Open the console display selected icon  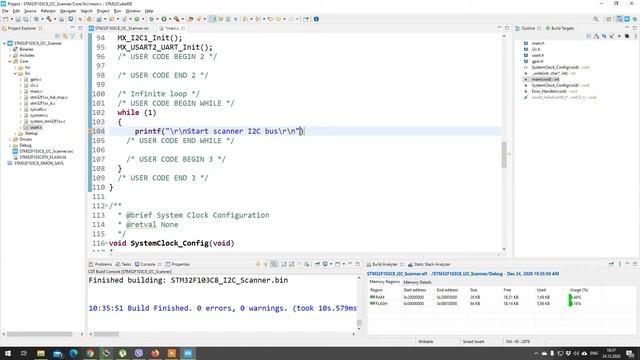[325, 264]
